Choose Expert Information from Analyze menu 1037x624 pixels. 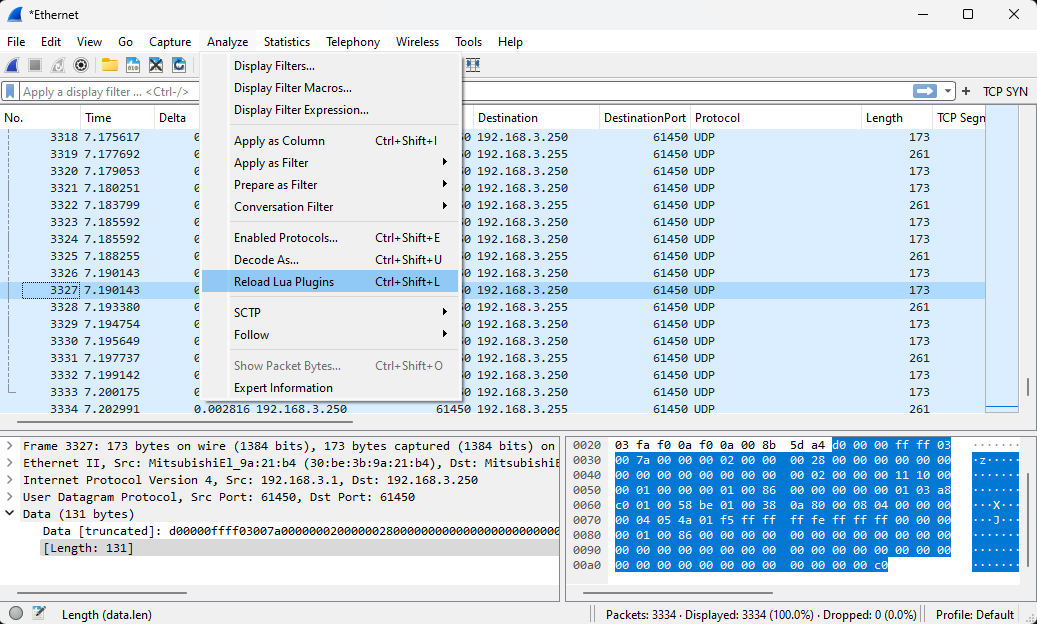pos(283,388)
